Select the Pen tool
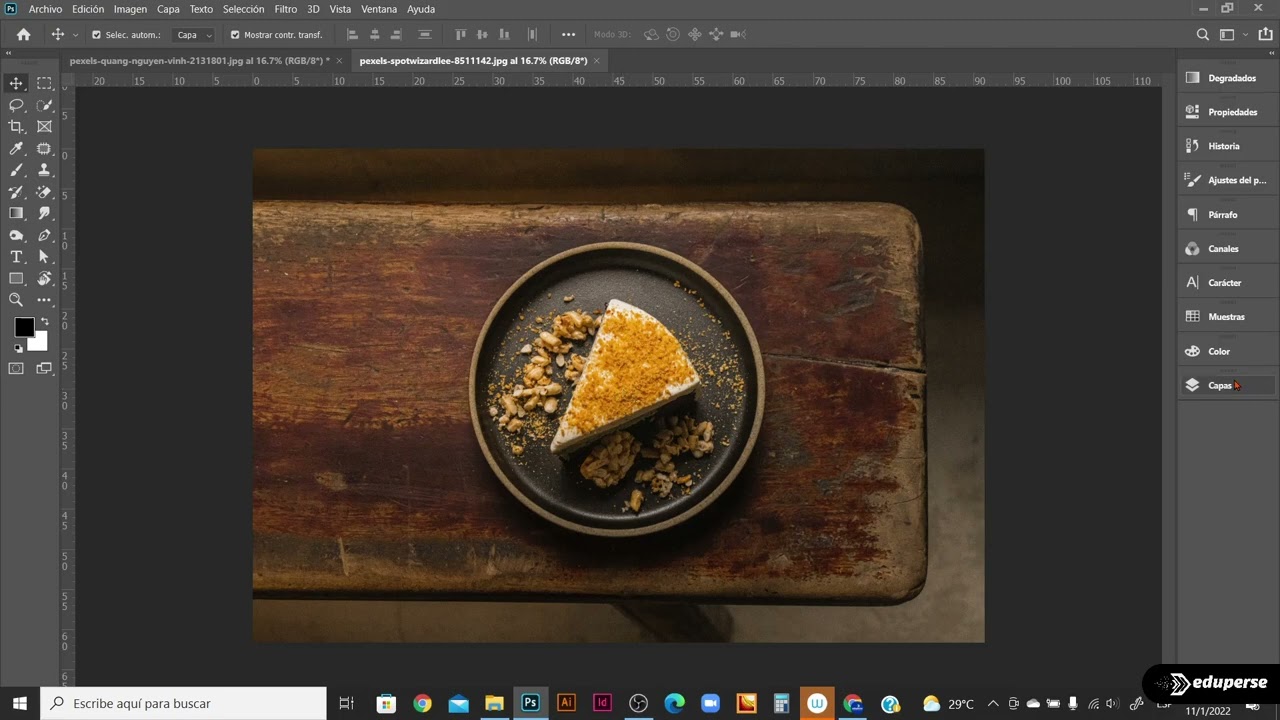This screenshot has height=720, width=1280. coord(44,236)
